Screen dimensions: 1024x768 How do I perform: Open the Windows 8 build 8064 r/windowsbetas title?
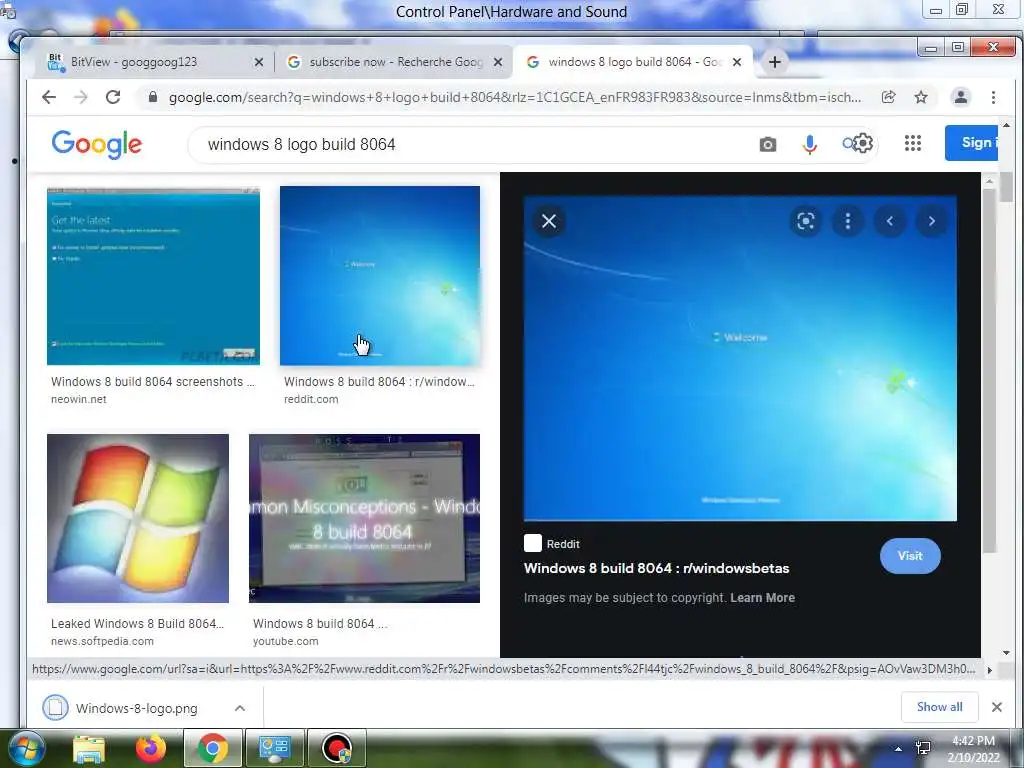[x=656, y=568]
